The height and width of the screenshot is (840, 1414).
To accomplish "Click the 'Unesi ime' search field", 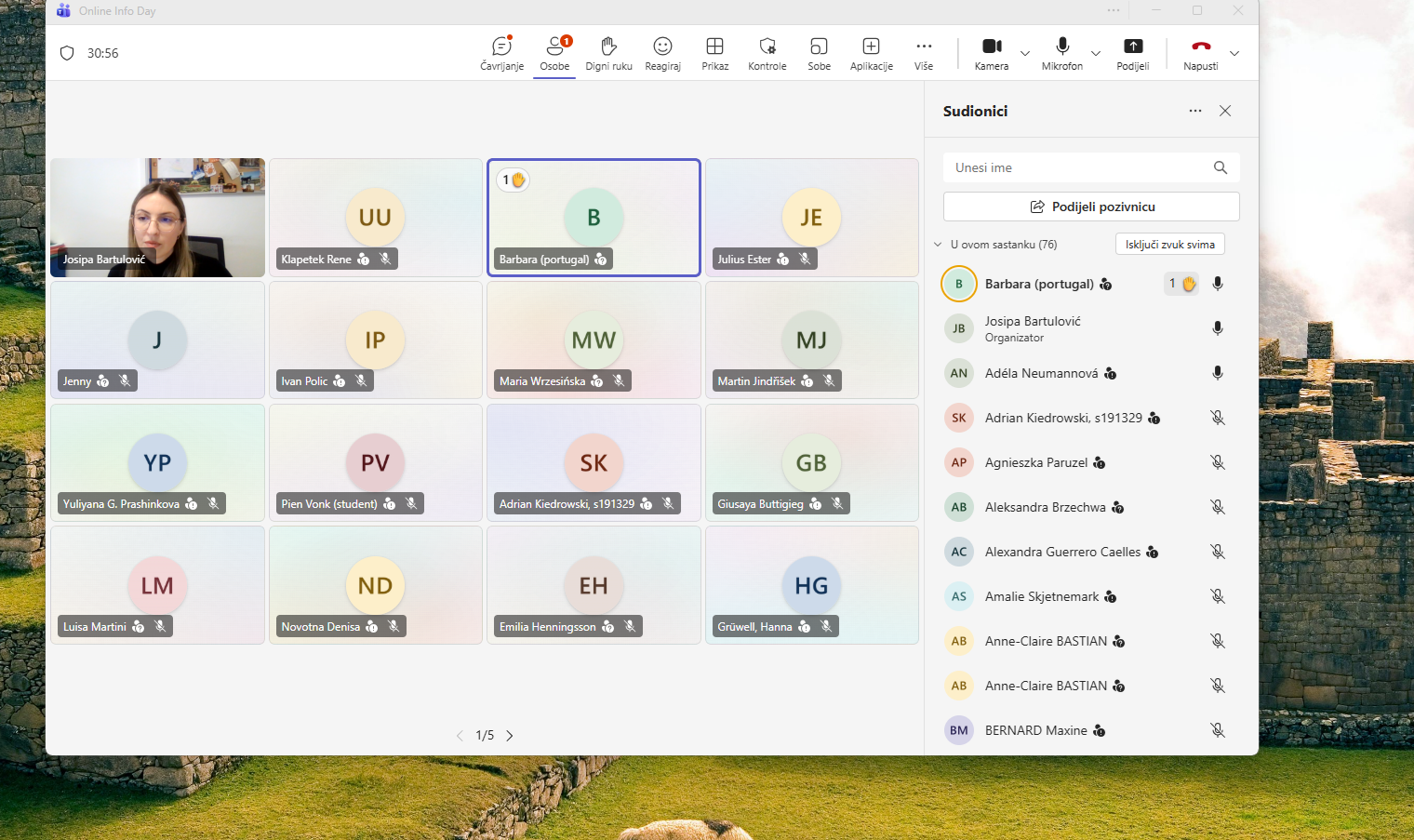I will (1079, 167).
